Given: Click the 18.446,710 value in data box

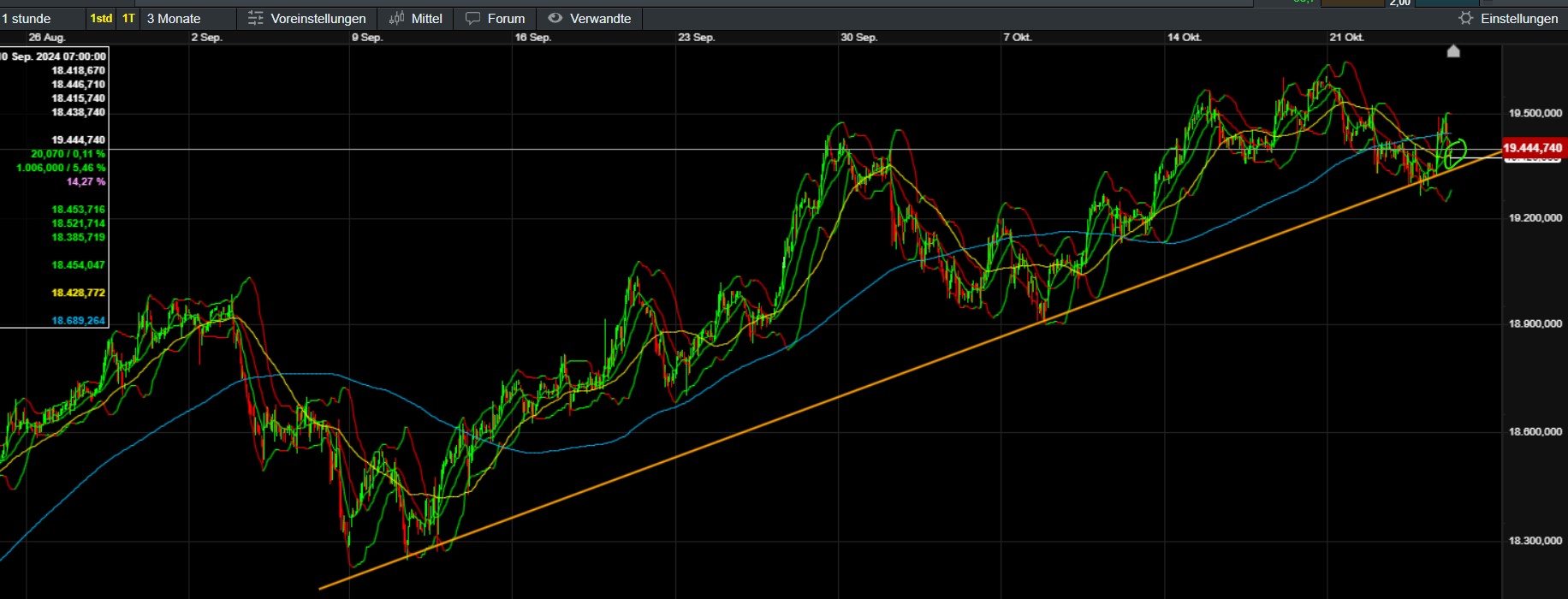Looking at the screenshot, I should coord(78,85).
